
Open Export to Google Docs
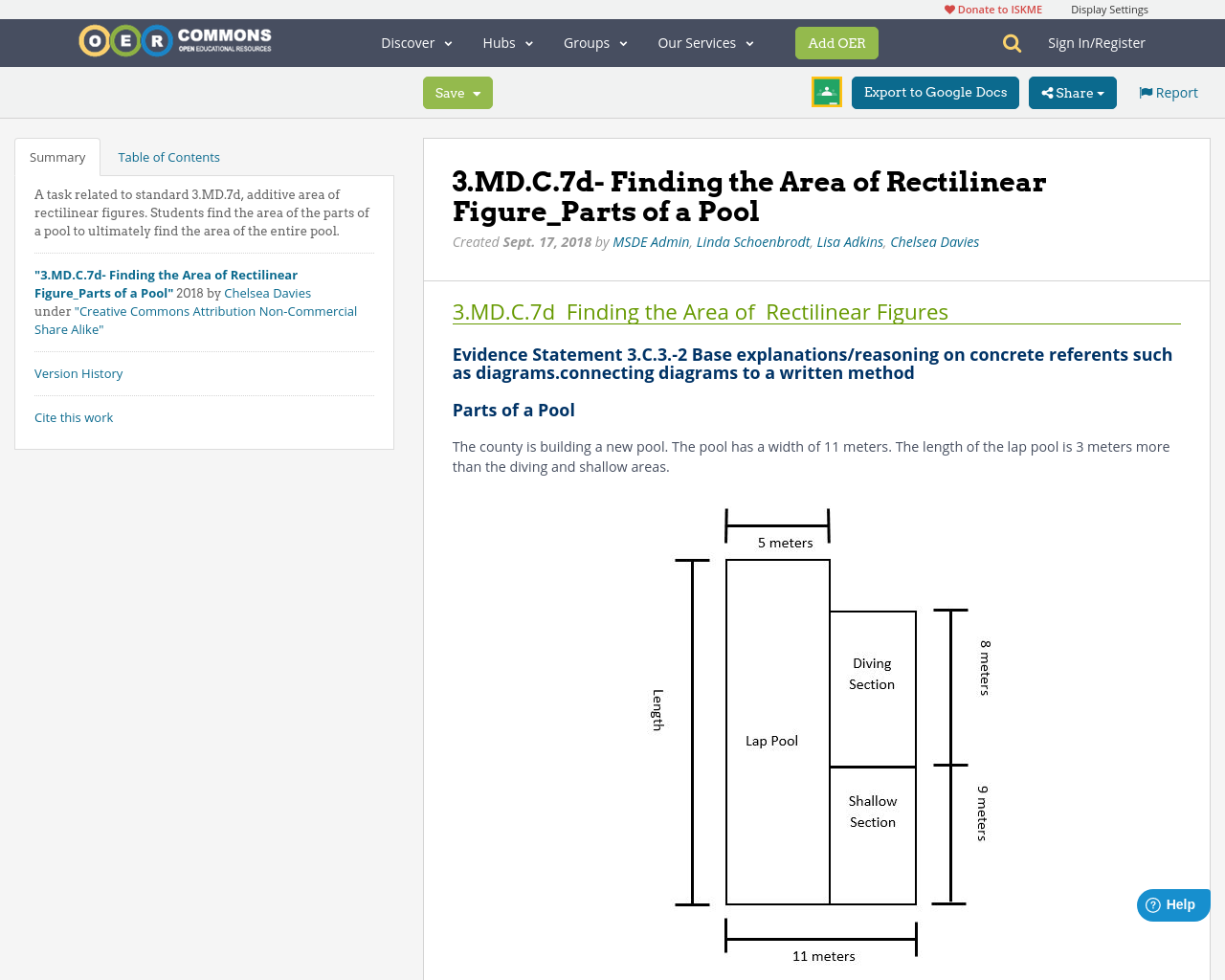click(x=935, y=92)
